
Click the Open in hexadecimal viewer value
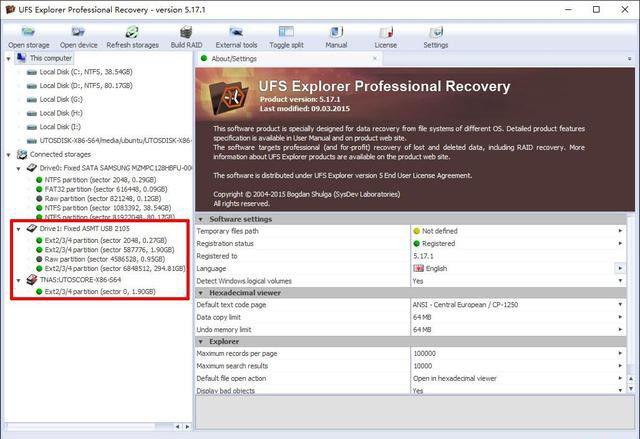coord(455,379)
